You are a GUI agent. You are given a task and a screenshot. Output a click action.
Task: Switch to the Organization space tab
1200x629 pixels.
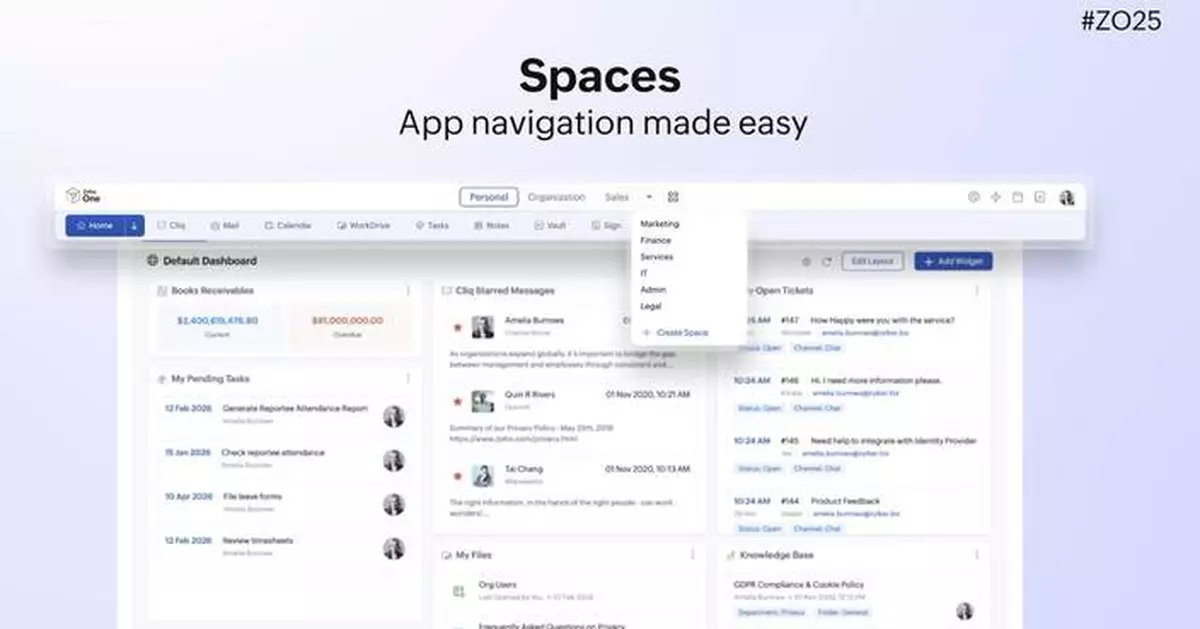coord(557,197)
